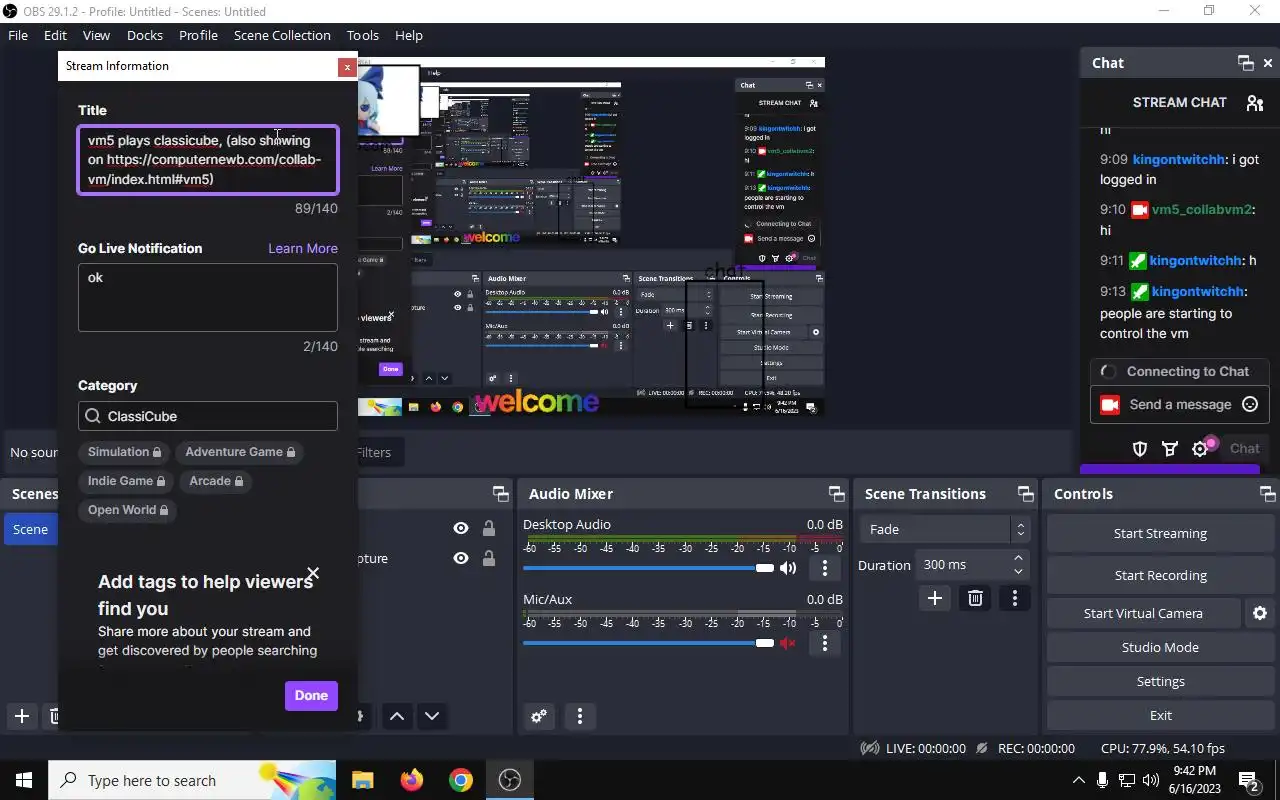Pop out the Controls dock
Screen dimensions: 1280x800
point(1267,494)
